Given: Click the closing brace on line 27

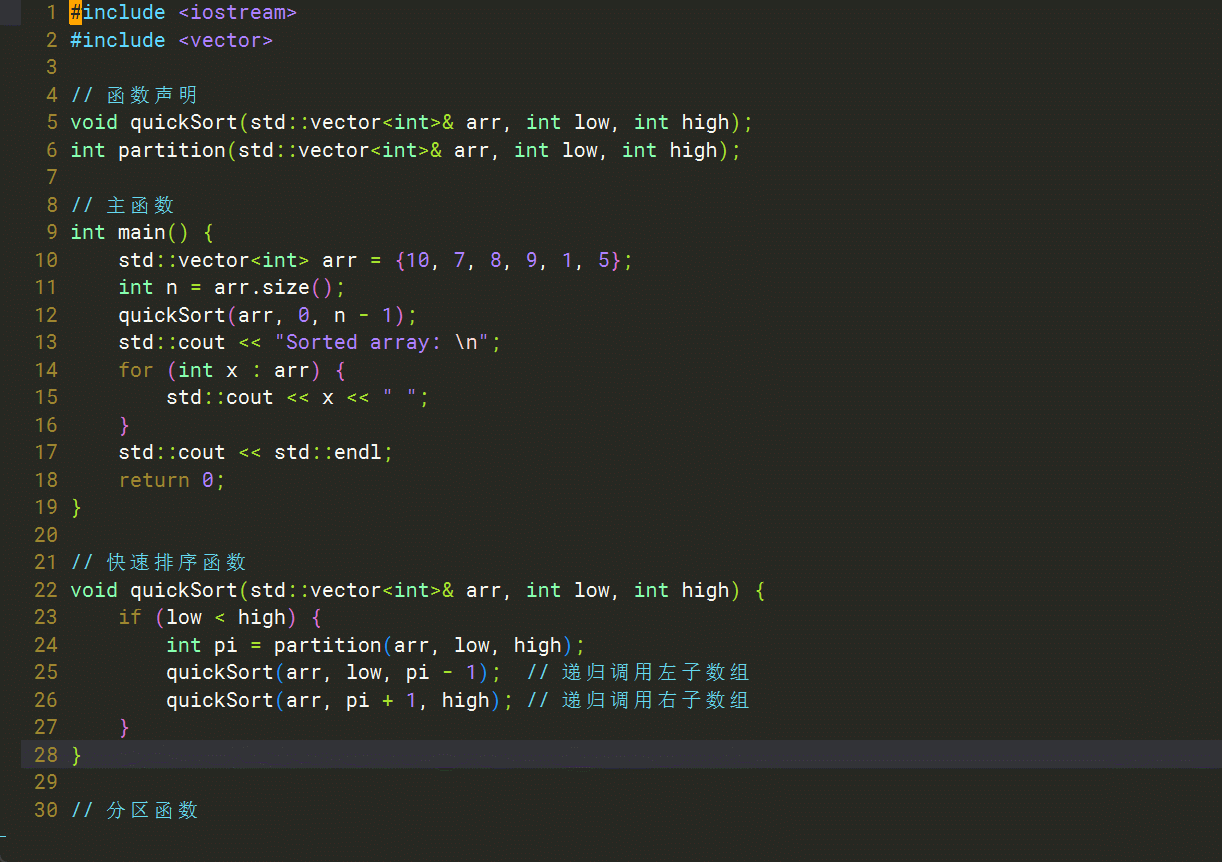Looking at the screenshot, I should point(124,728).
